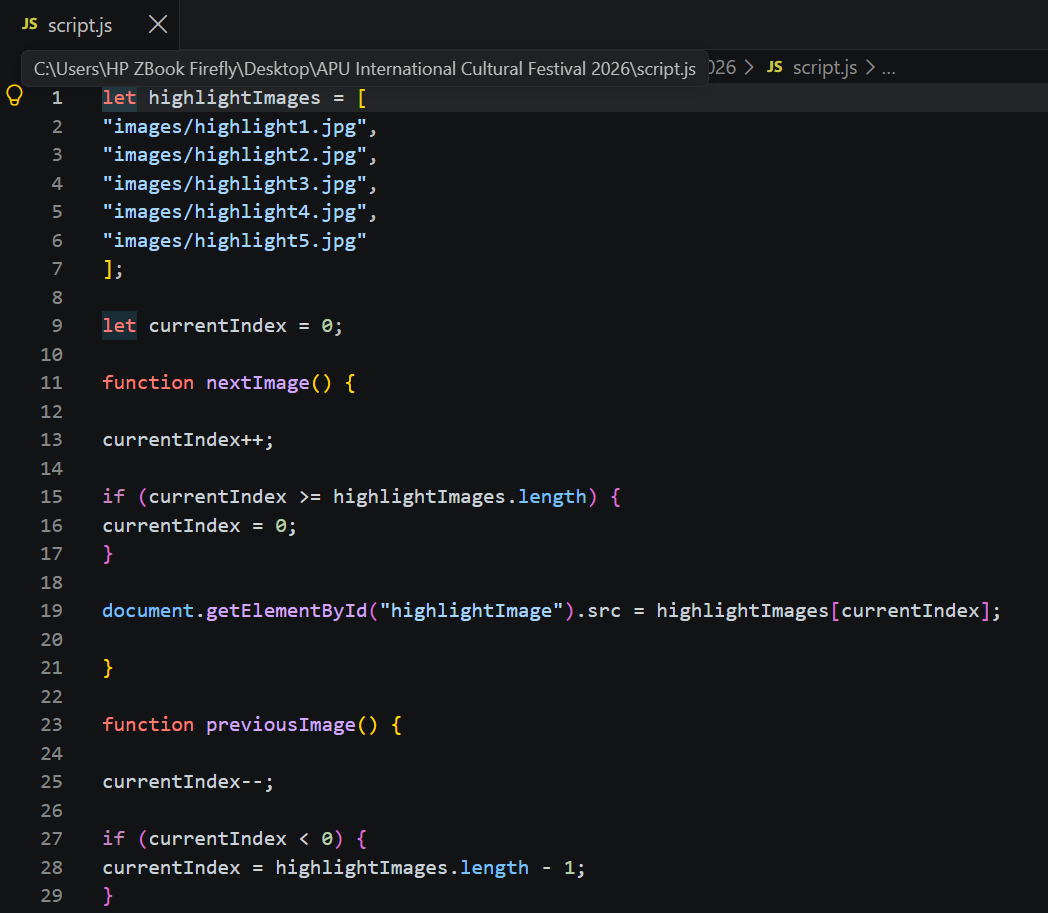Close the script.js tab

click(158, 25)
